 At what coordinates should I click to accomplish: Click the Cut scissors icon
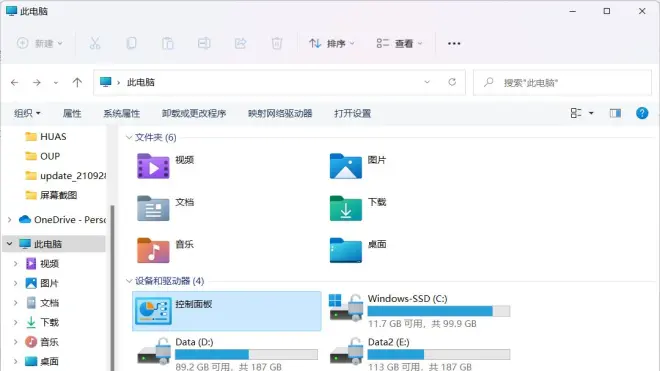click(x=95, y=43)
